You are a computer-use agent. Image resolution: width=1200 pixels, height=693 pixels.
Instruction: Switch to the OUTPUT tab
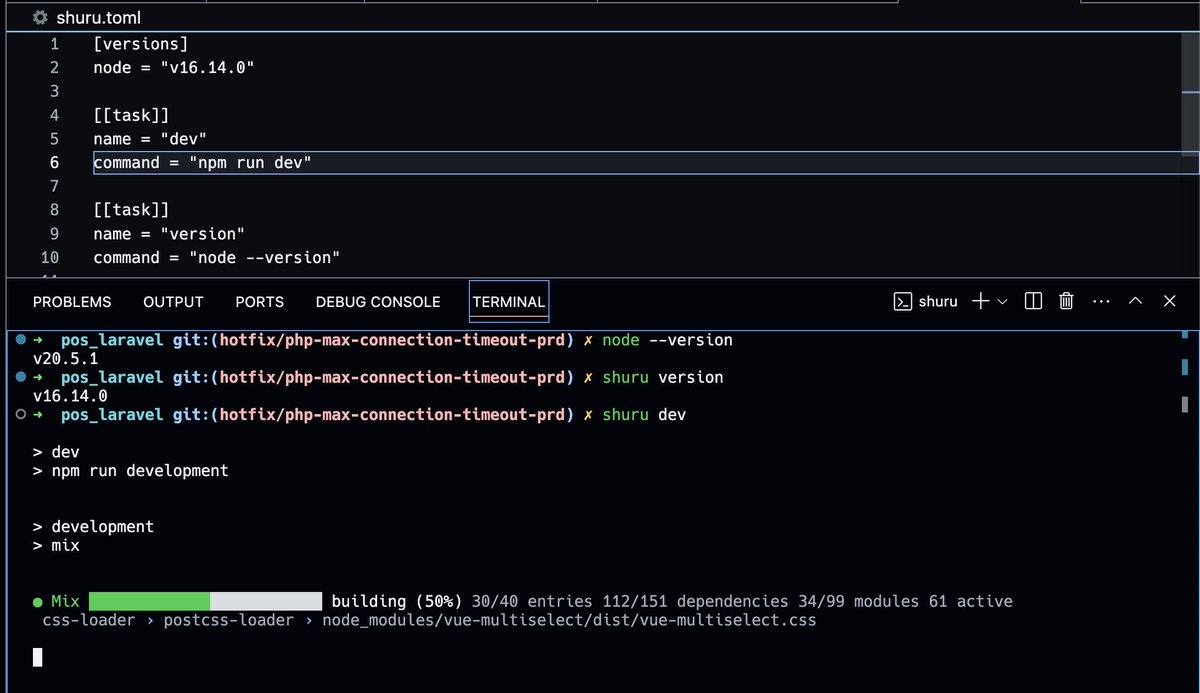point(172,301)
